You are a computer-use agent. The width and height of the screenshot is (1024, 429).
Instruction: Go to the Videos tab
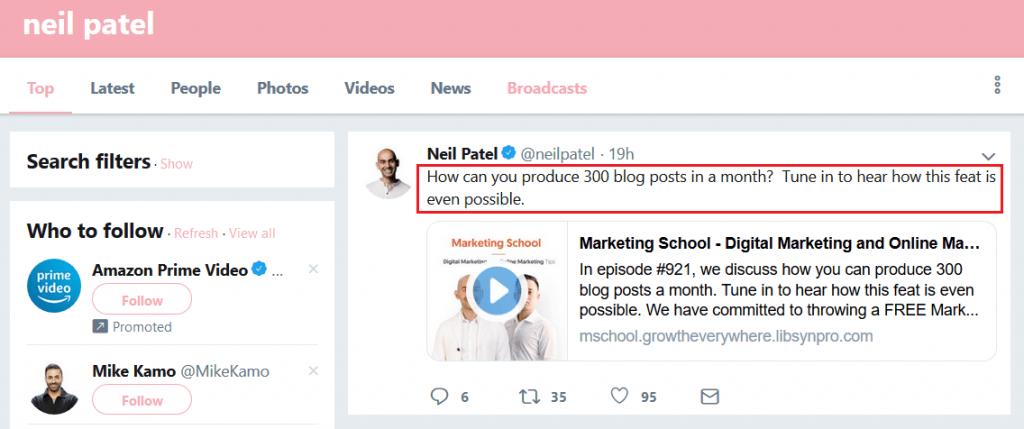coord(370,88)
